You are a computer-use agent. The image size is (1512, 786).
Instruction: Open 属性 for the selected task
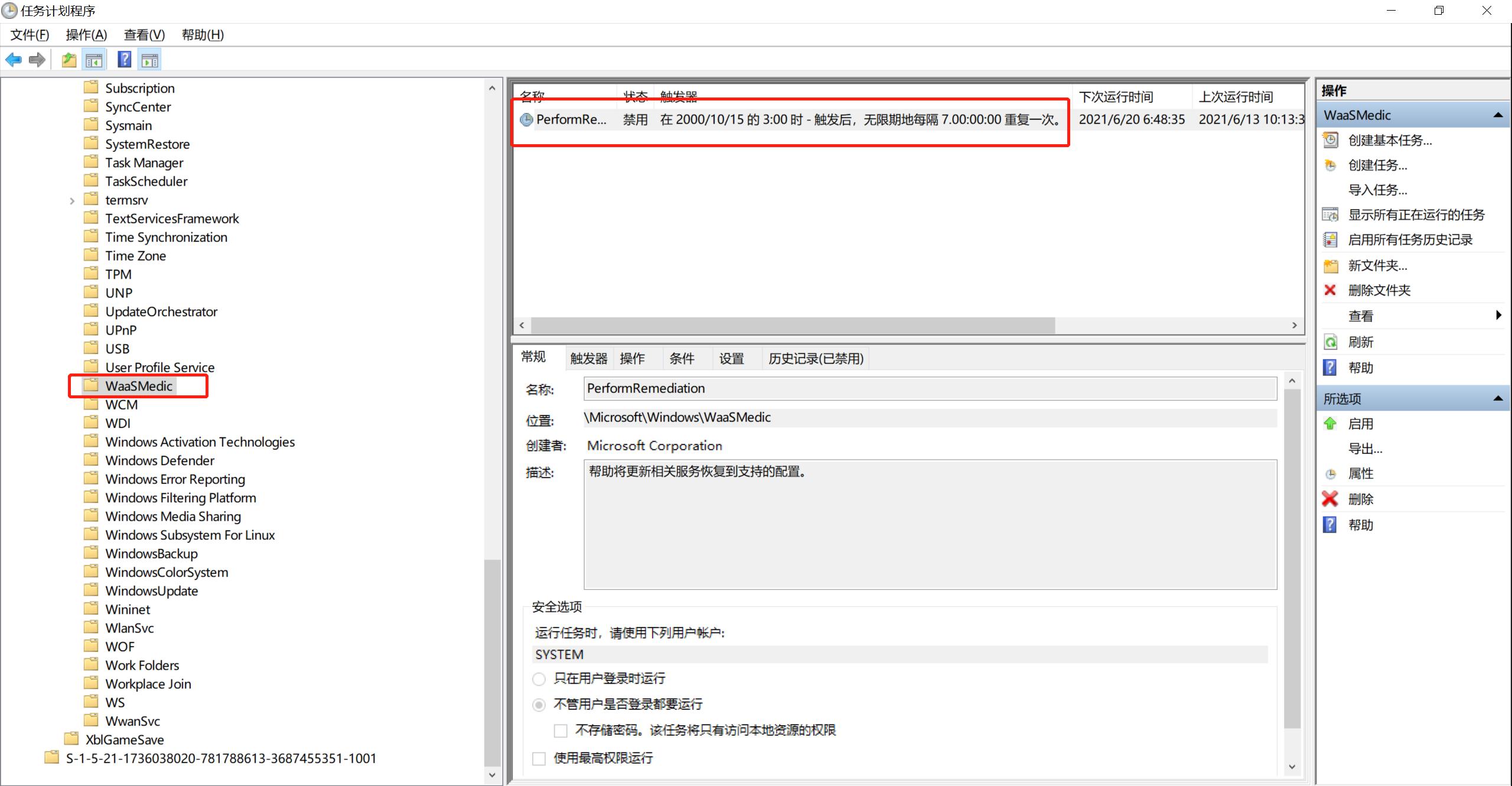1361,473
